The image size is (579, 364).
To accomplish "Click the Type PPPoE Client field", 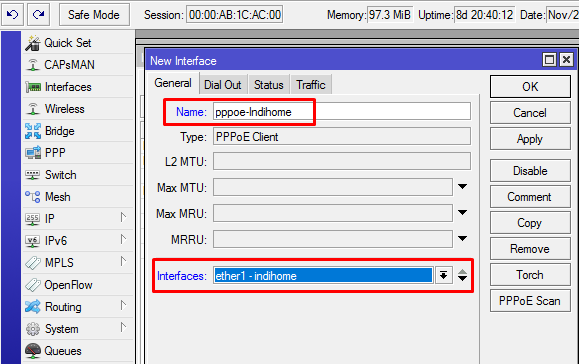I will click(x=342, y=137).
